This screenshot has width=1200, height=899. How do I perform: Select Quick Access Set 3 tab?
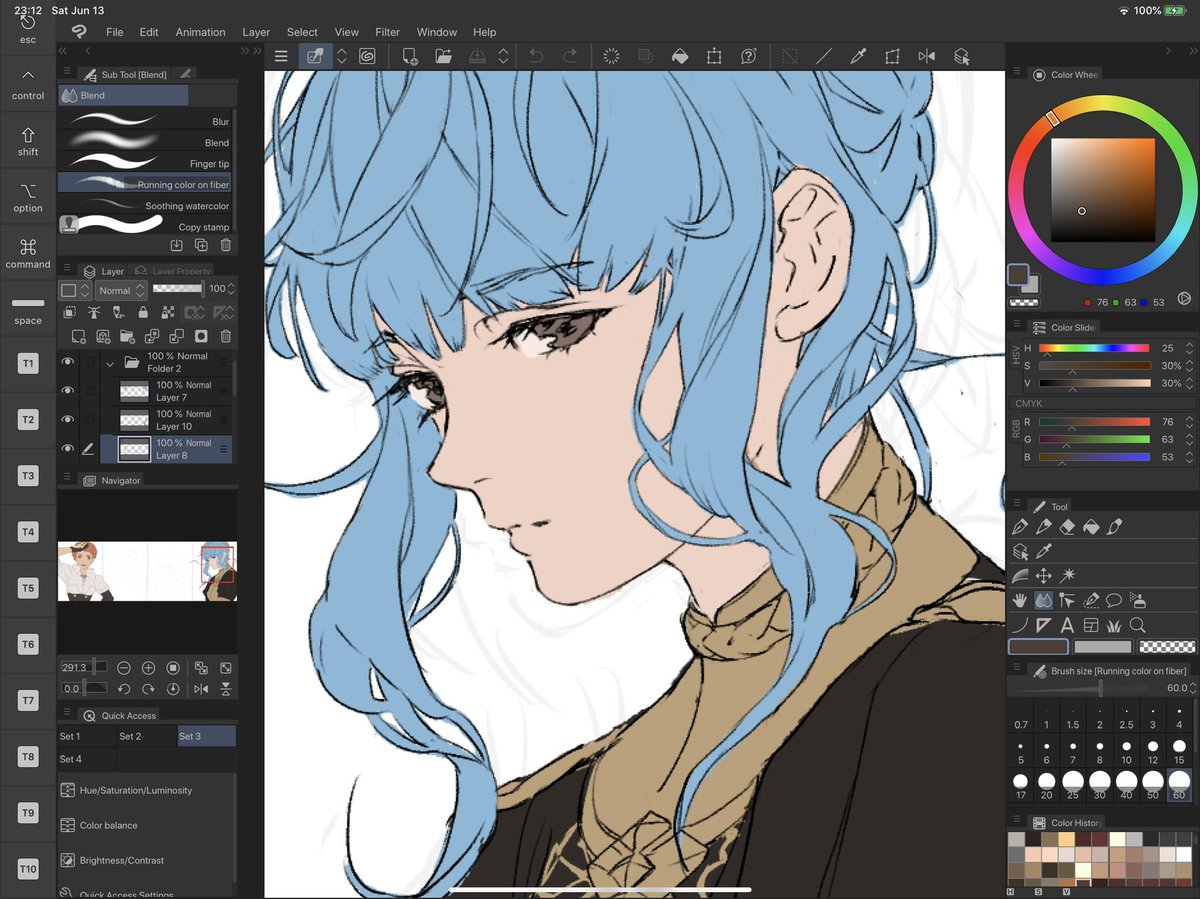pyautogui.click(x=206, y=736)
